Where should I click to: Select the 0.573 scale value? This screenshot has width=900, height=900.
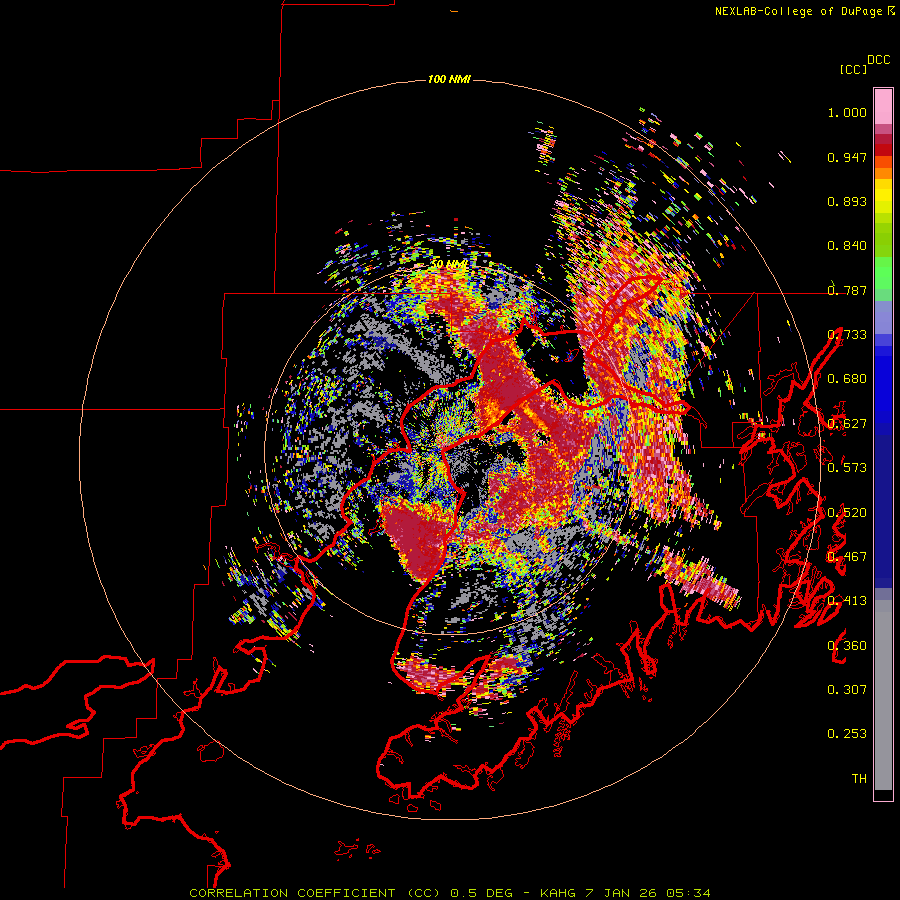(847, 468)
